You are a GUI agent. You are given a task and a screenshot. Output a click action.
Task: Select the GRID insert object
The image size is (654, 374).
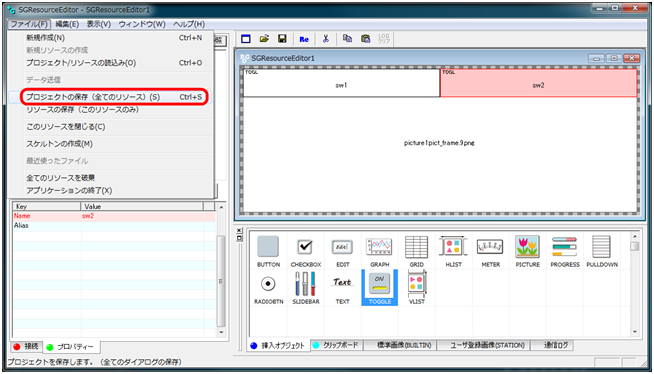coord(416,251)
